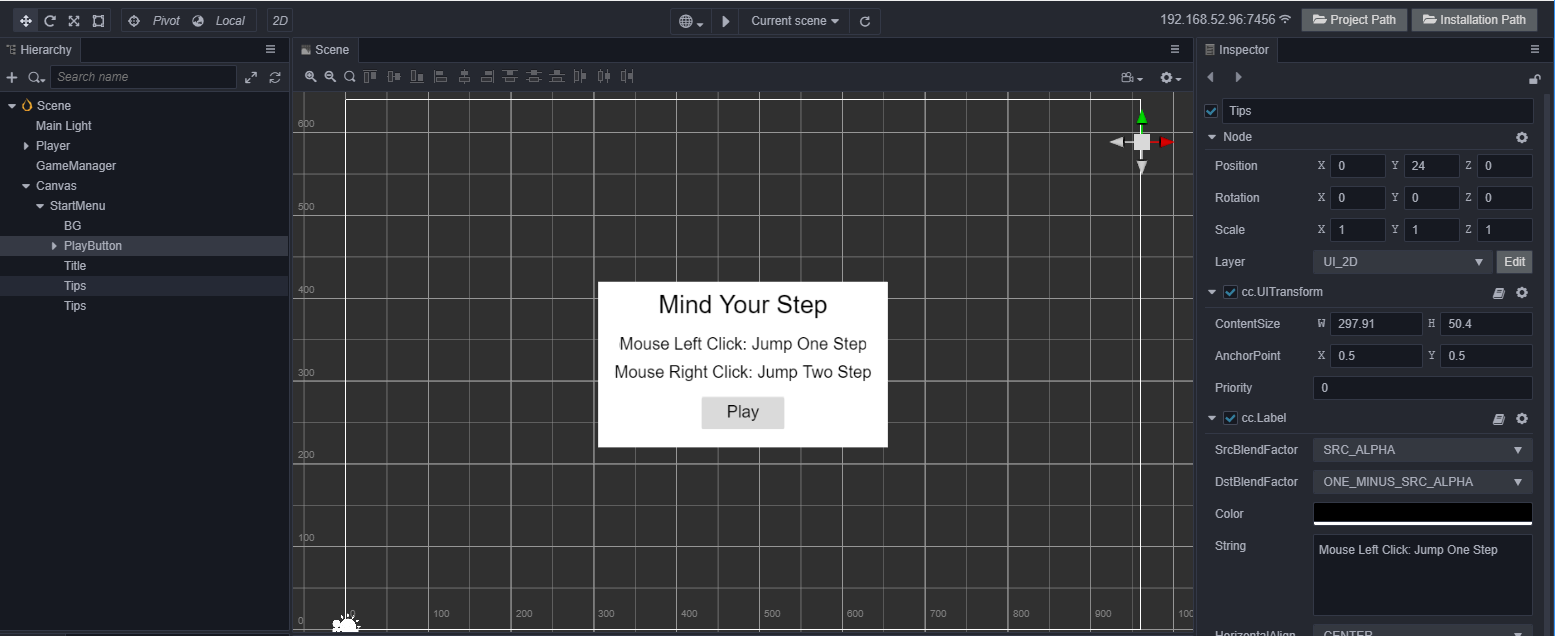Refresh the Hierarchy panel
The image size is (1555, 636).
(x=275, y=77)
